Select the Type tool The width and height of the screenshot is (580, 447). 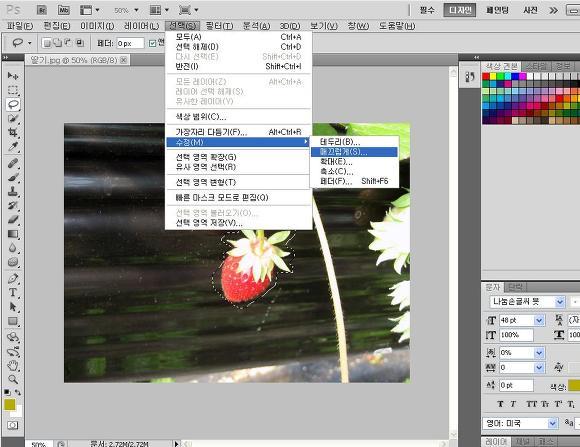pyautogui.click(x=13, y=292)
